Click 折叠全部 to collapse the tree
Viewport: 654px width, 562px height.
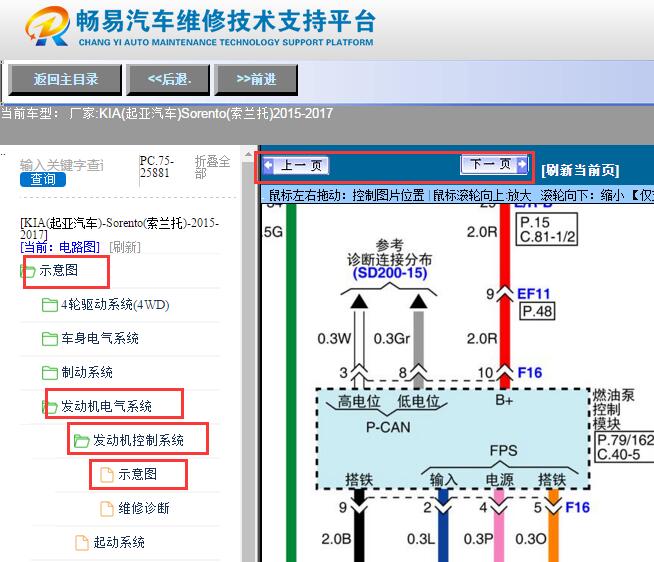[212, 166]
